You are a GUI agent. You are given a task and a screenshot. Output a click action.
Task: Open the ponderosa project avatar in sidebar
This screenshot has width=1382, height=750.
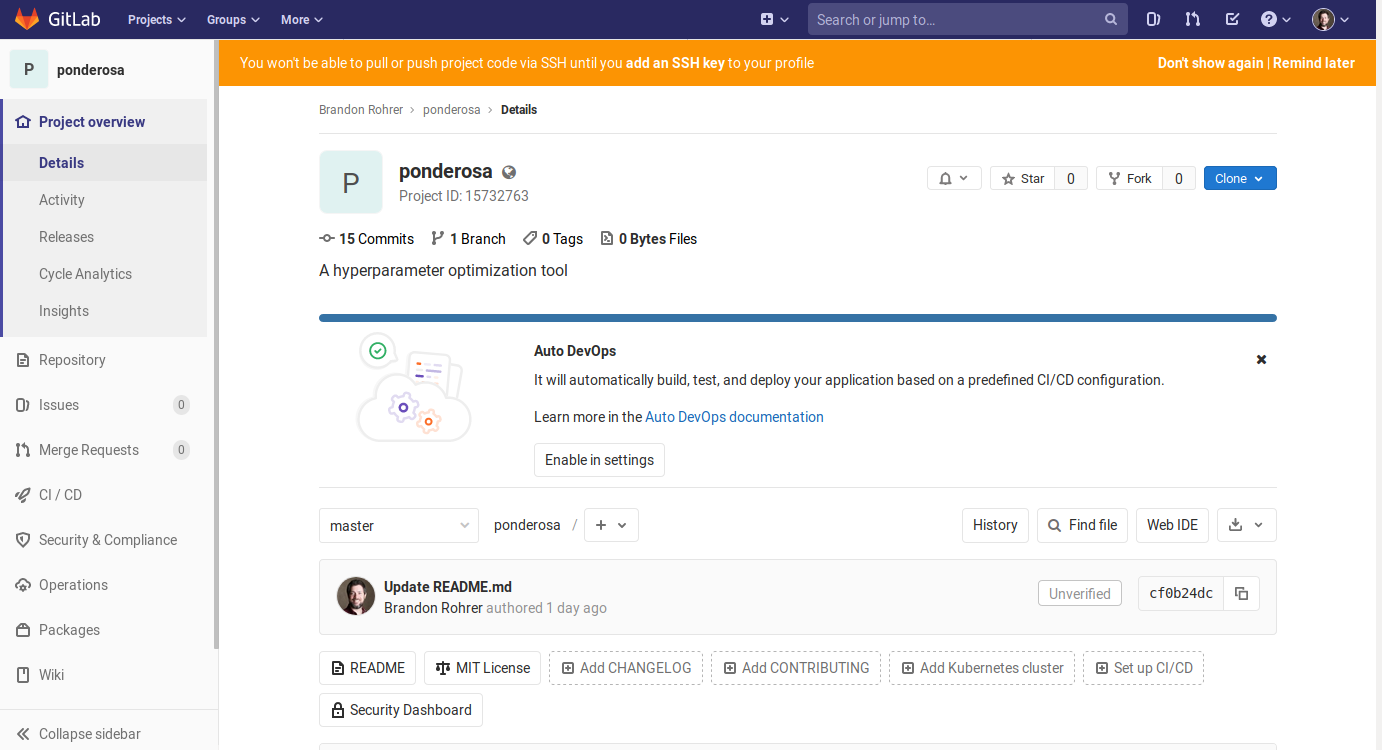(29, 69)
